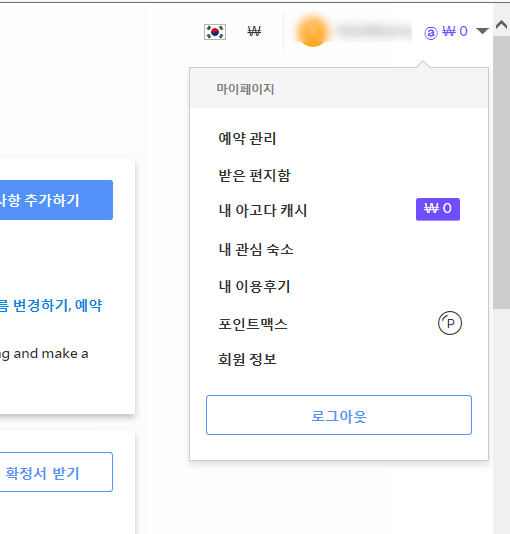510x534 pixels.
Task: Open 회원 정보 menu item
Action: pos(247,359)
